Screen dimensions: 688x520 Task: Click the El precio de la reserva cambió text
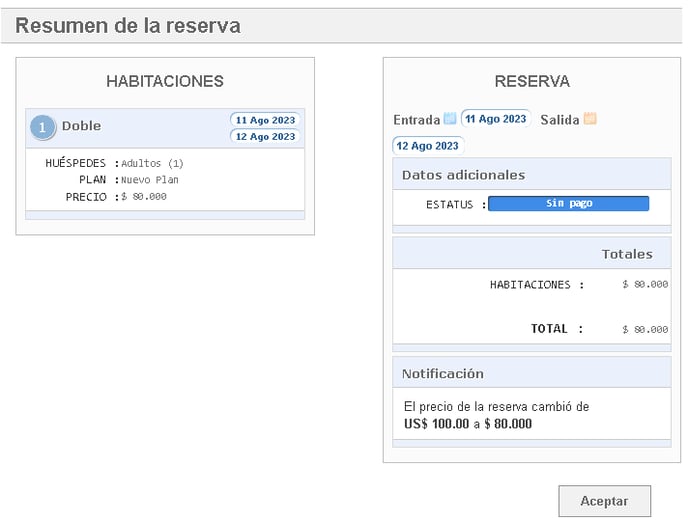click(496, 407)
